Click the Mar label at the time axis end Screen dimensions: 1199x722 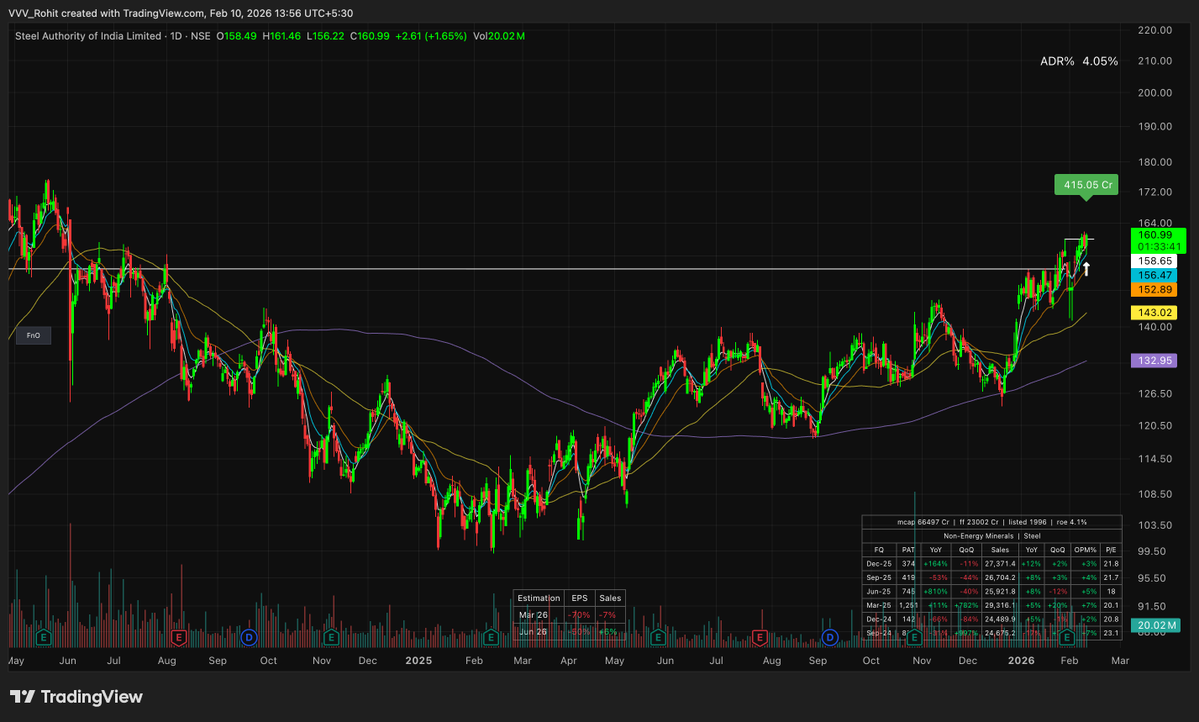[x=1120, y=660]
